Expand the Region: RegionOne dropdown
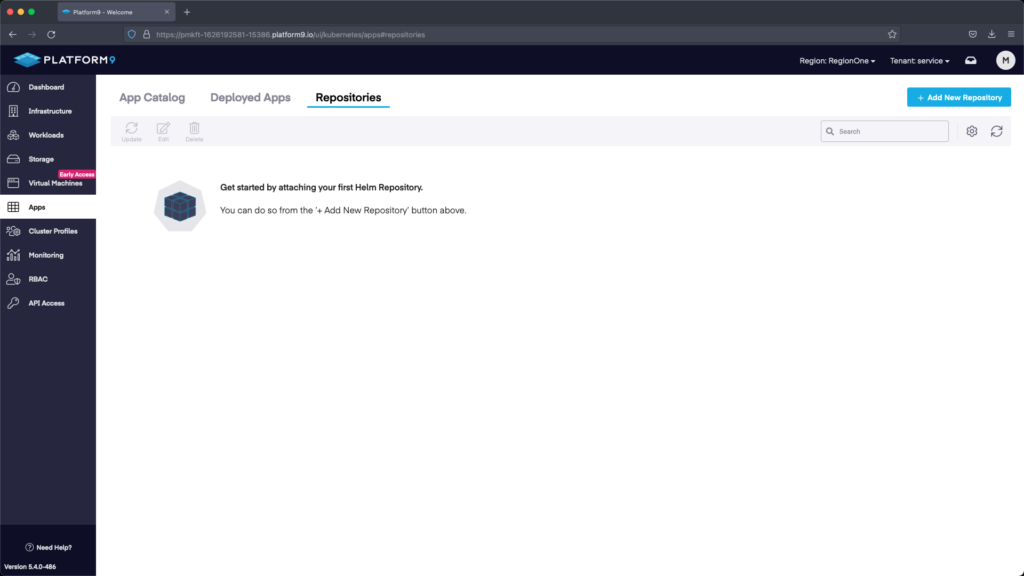 click(837, 61)
